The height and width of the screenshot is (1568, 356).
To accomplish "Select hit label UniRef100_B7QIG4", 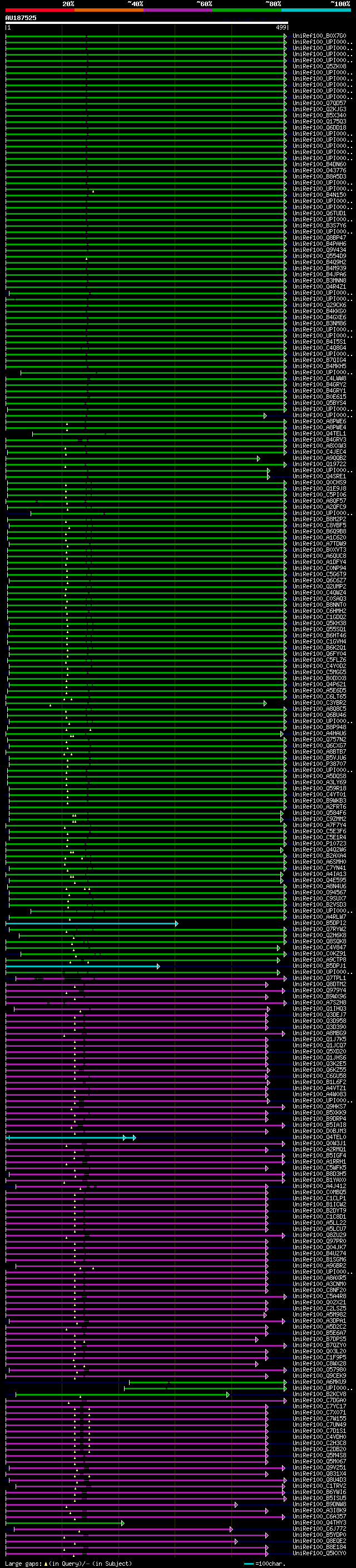I will pos(319,360).
